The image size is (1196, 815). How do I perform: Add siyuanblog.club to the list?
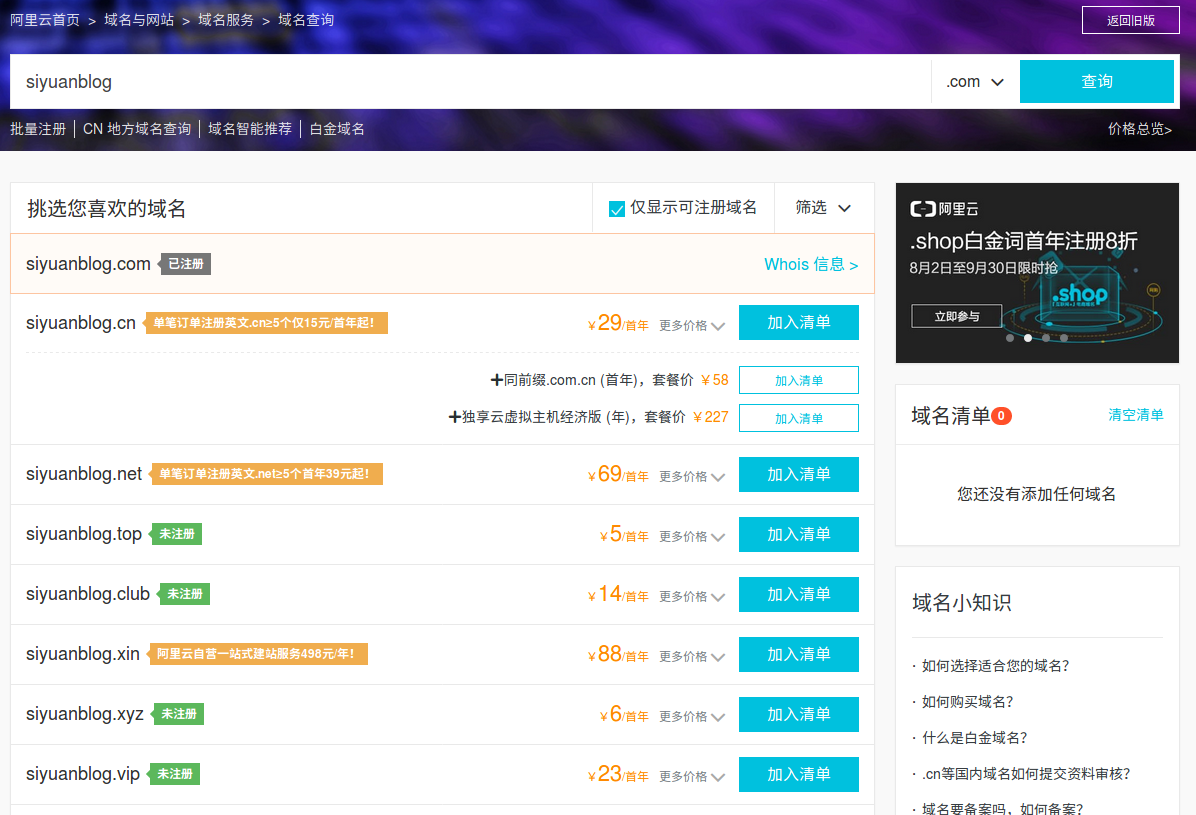799,594
